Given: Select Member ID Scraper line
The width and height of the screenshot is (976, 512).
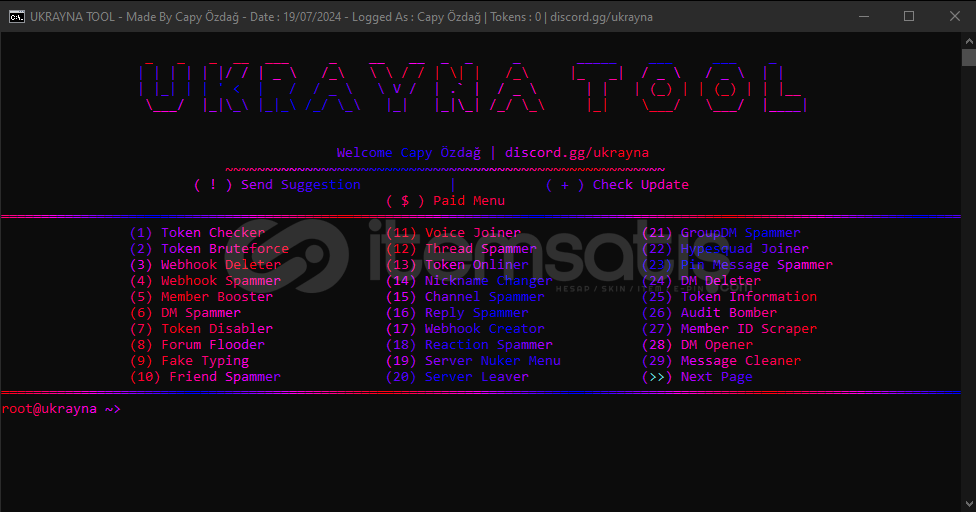Looking at the screenshot, I should [x=729, y=328].
